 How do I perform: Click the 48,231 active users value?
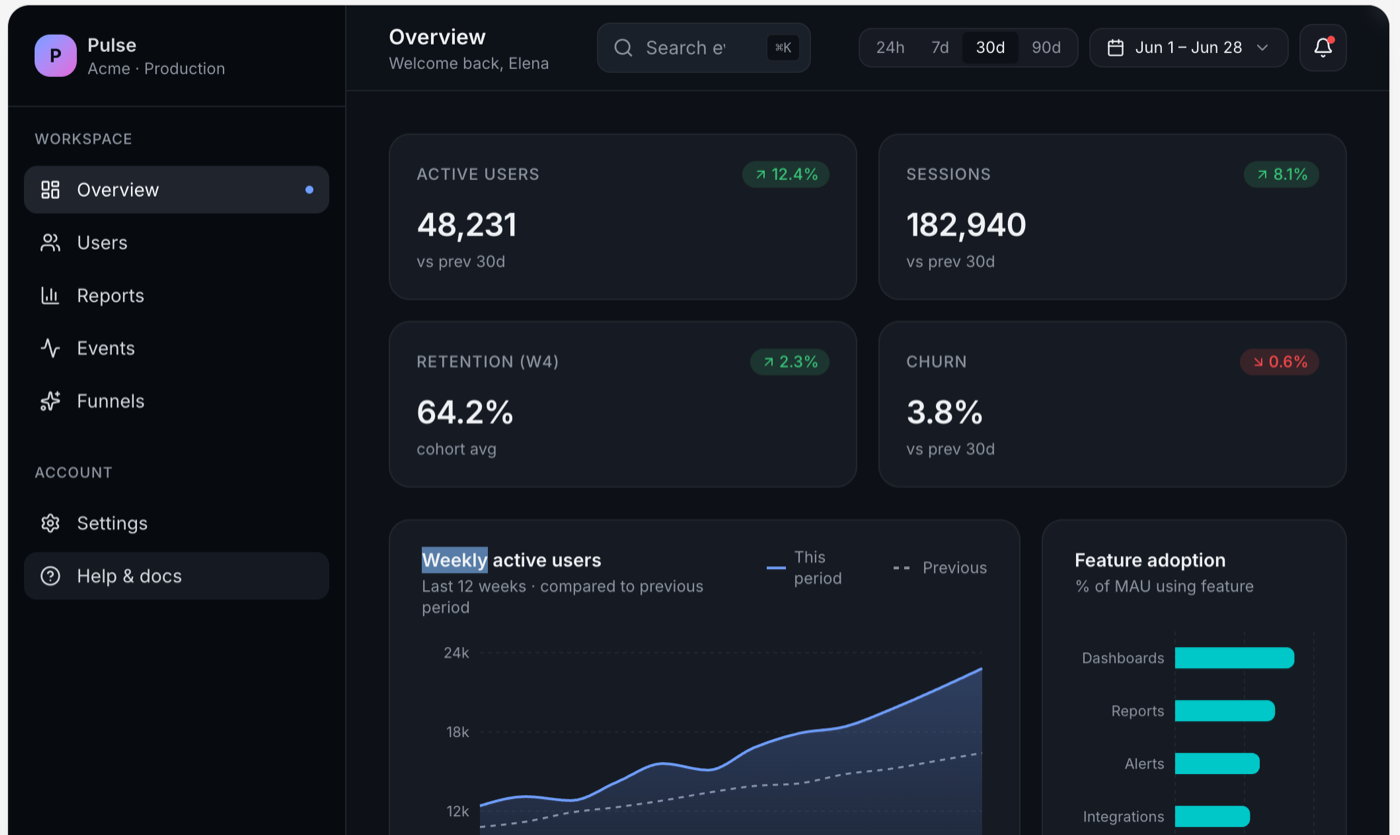click(x=467, y=225)
